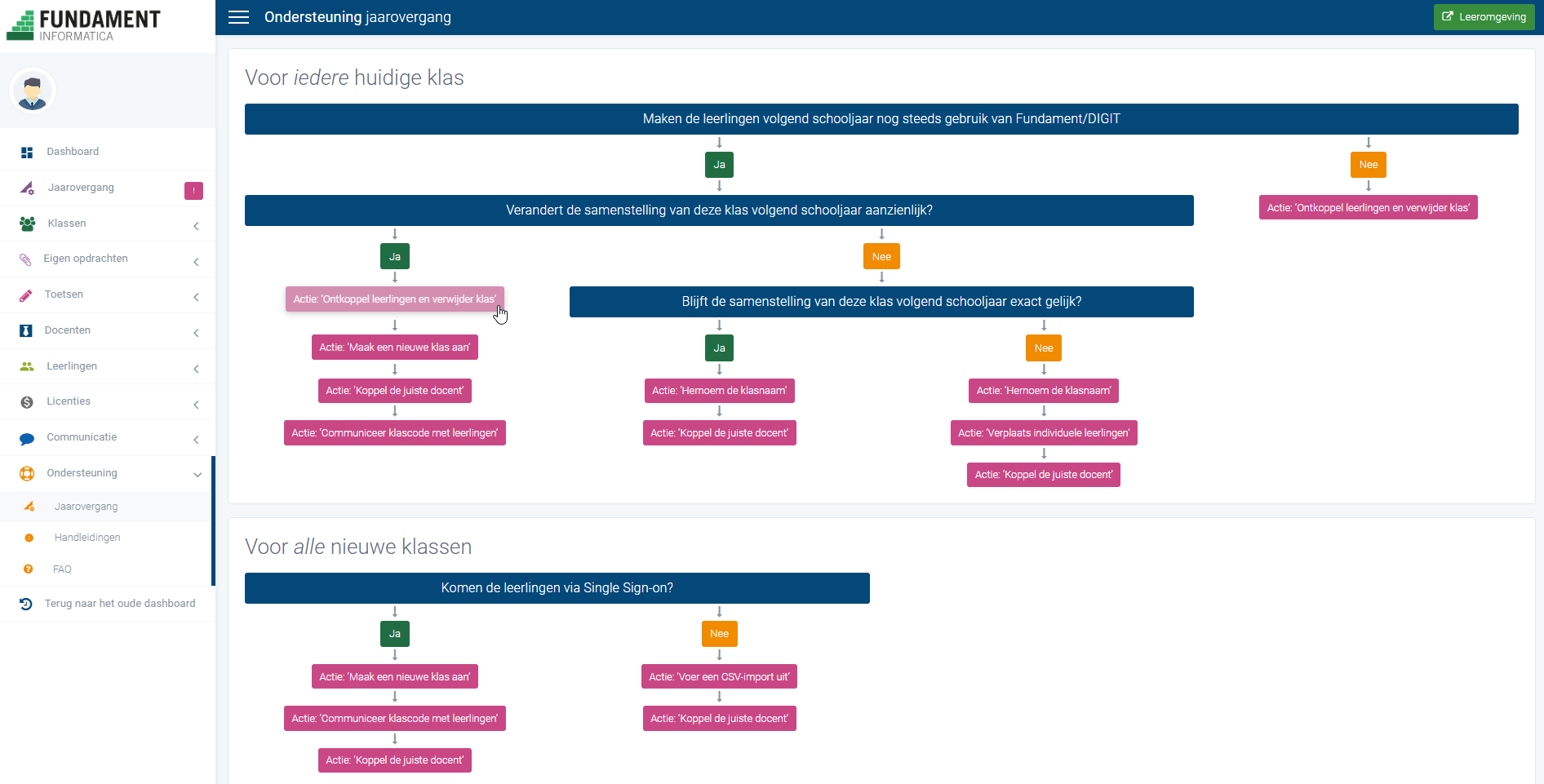Expand the Leerlingen submenu chevron

pyautogui.click(x=197, y=369)
